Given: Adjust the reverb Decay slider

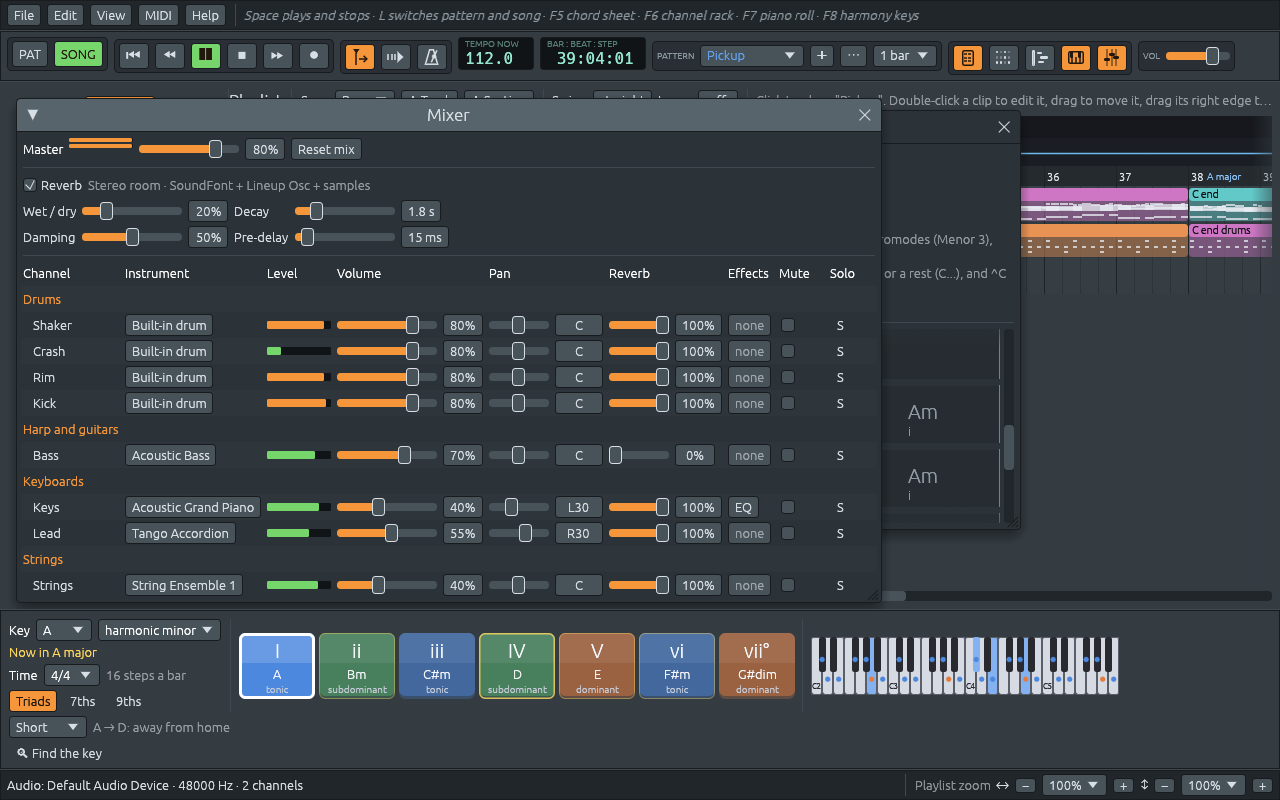Looking at the screenshot, I should [345, 211].
